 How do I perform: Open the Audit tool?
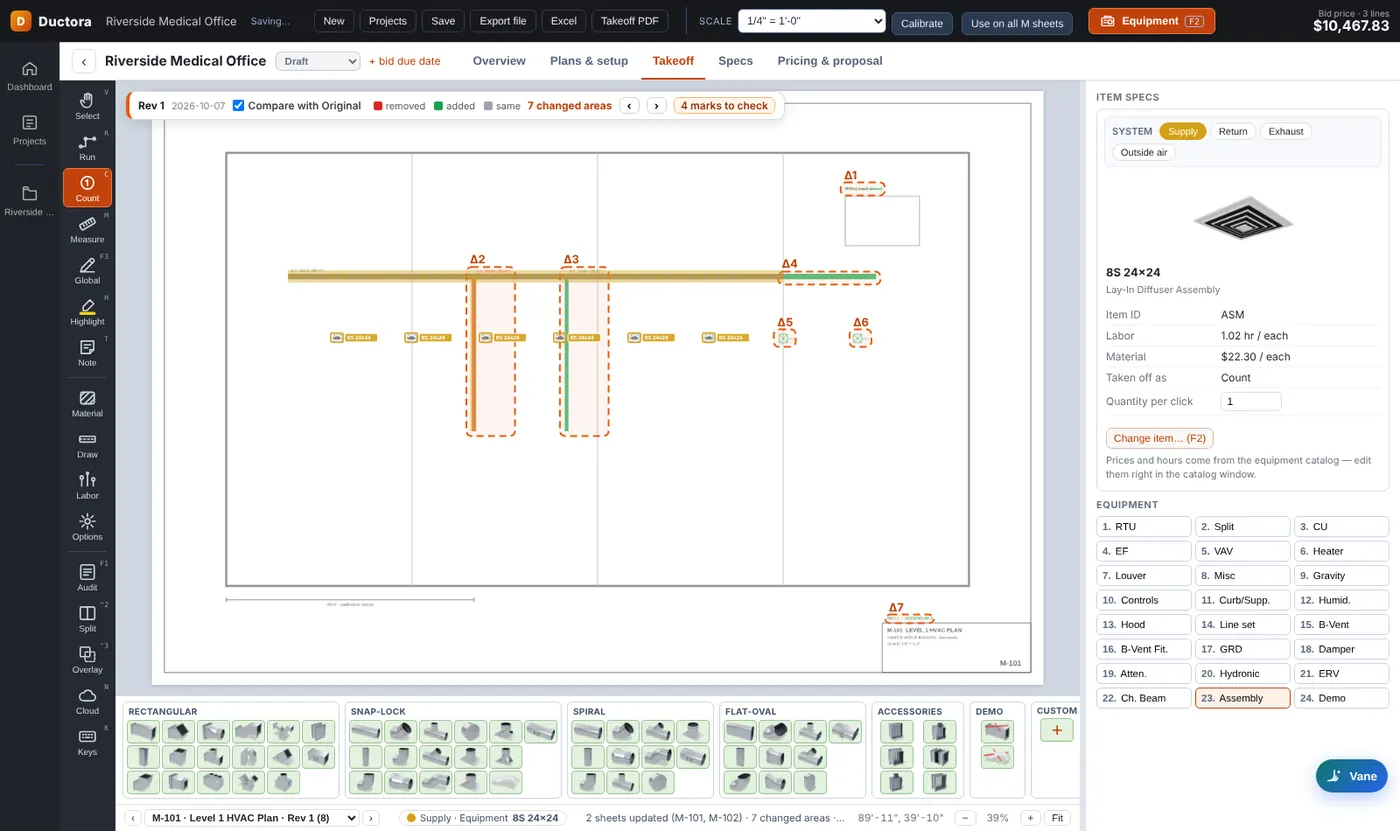click(x=87, y=577)
